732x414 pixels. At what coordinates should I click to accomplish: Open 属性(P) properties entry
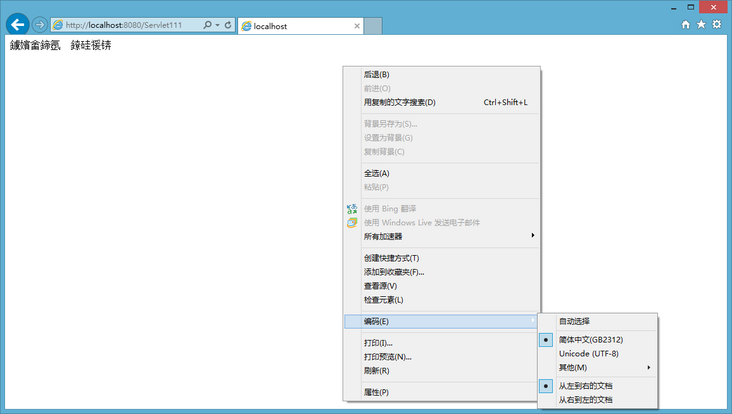(442, 393)
